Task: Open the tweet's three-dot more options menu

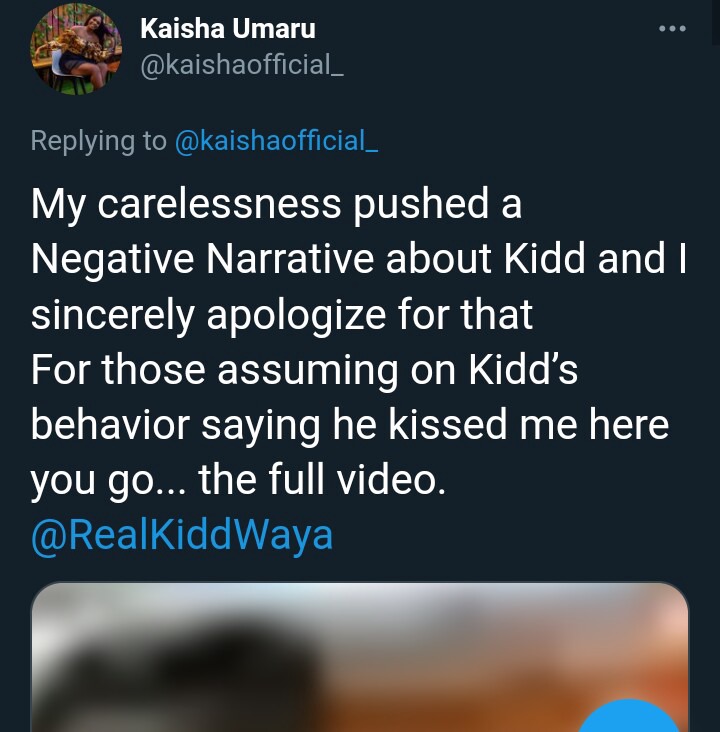Action: pyautogui.click(x=672, y=29)
